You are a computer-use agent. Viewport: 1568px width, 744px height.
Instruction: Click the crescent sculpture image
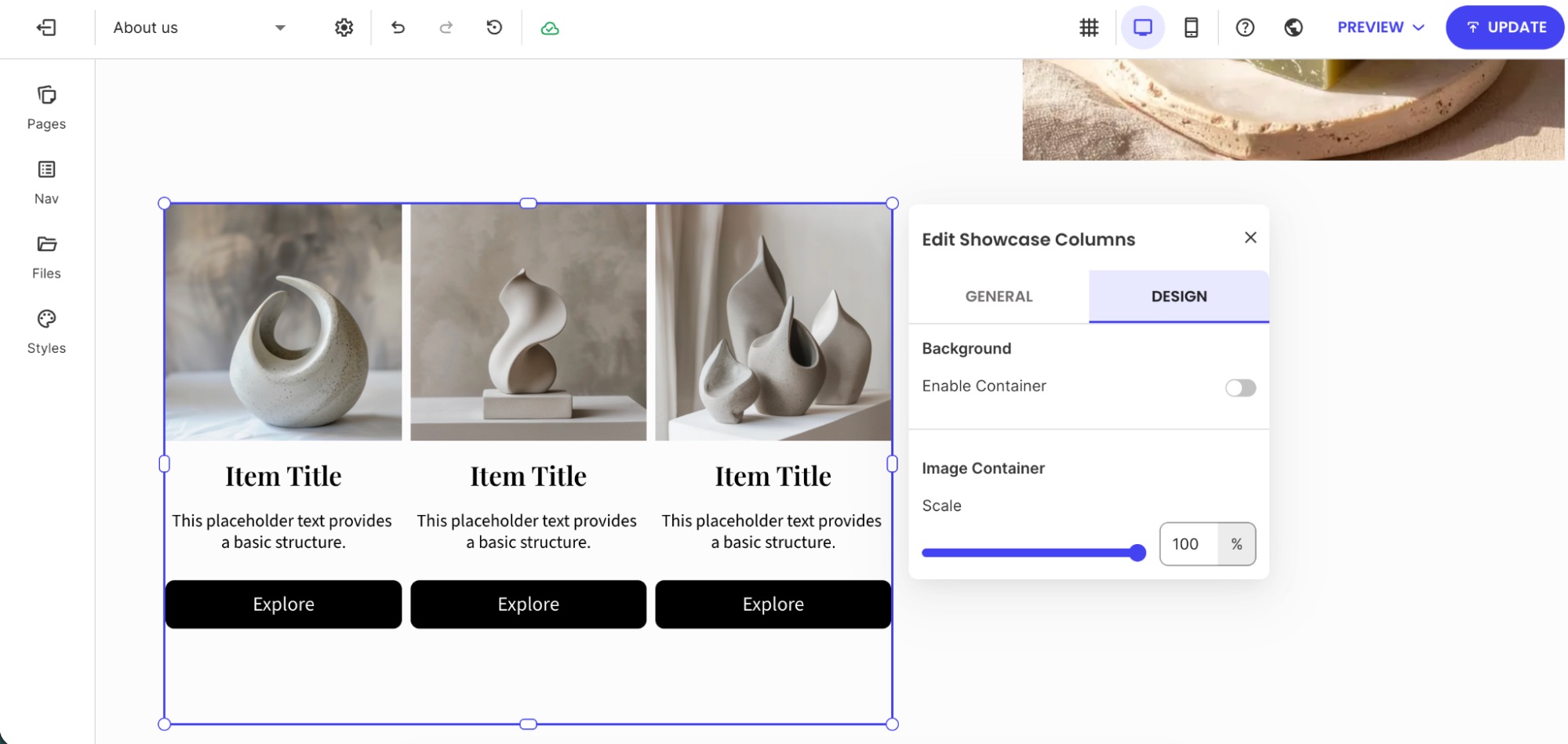click(x=283, y=322)
